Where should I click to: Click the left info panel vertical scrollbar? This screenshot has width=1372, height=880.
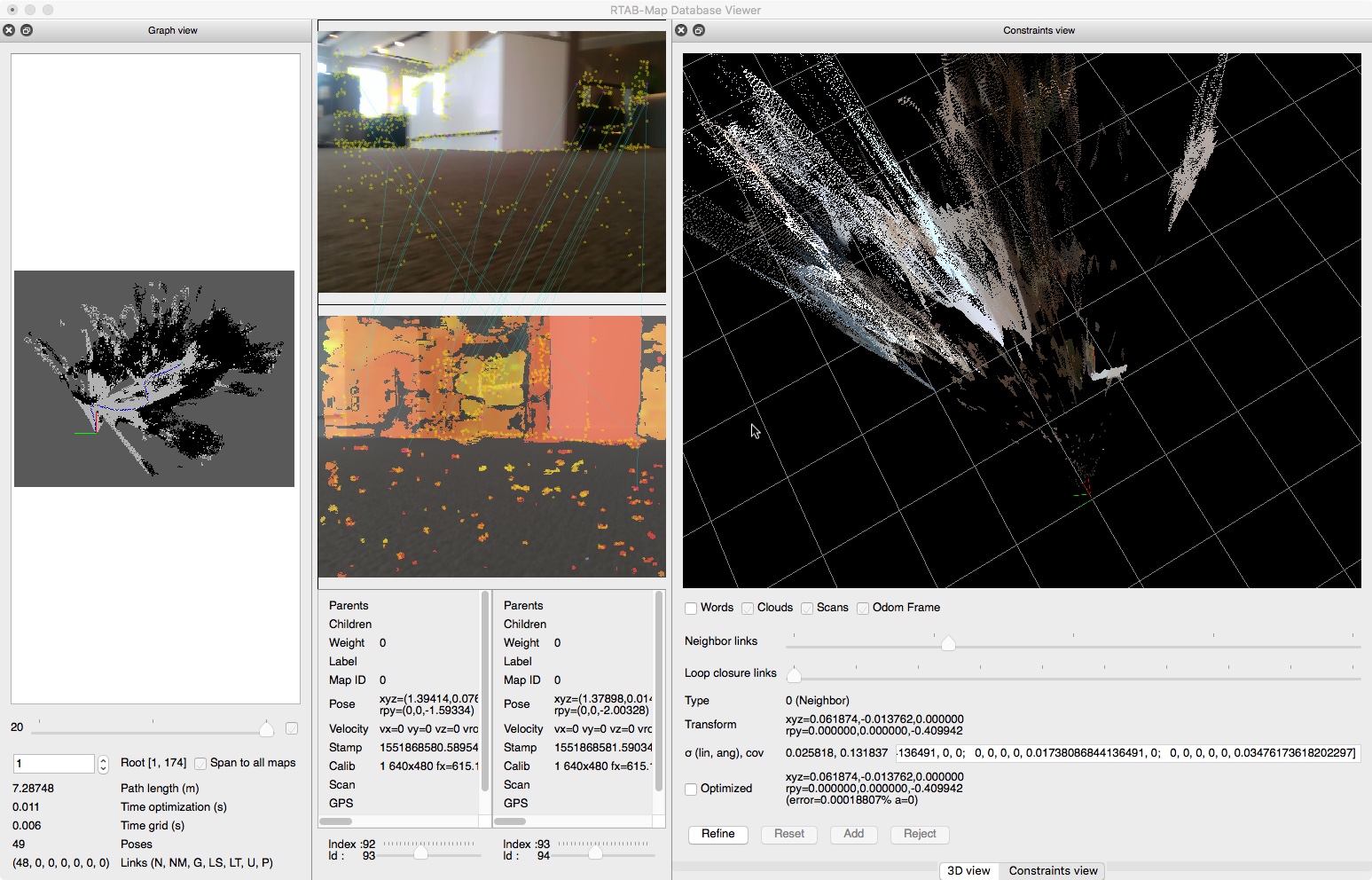click(485, 691)
